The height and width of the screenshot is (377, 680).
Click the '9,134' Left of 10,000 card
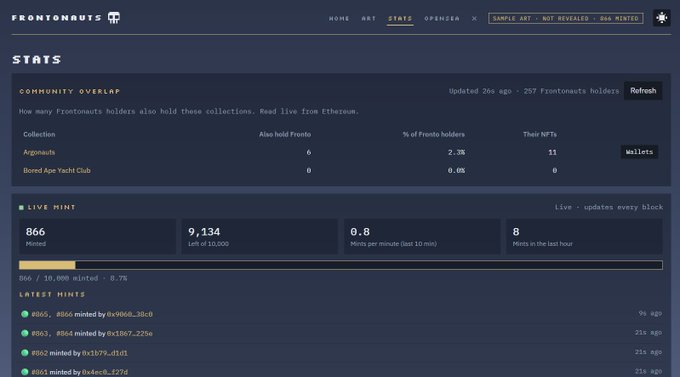(x=259, y=236)
